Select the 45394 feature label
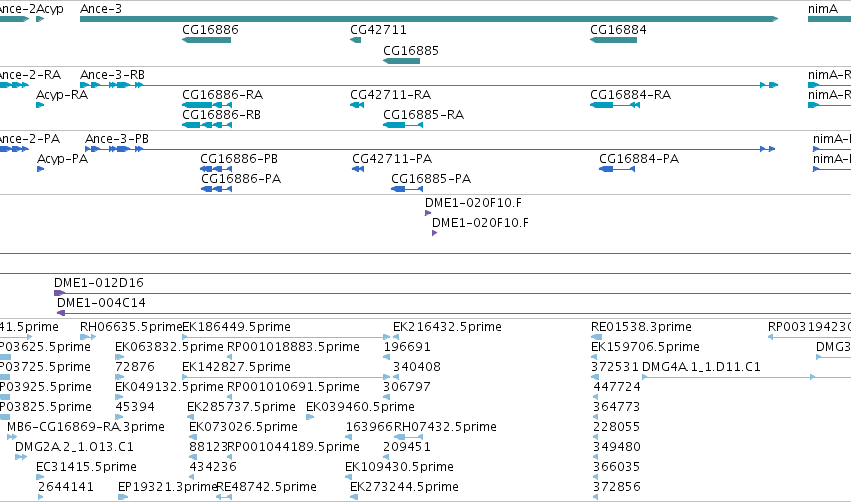 tap(135, 407)
